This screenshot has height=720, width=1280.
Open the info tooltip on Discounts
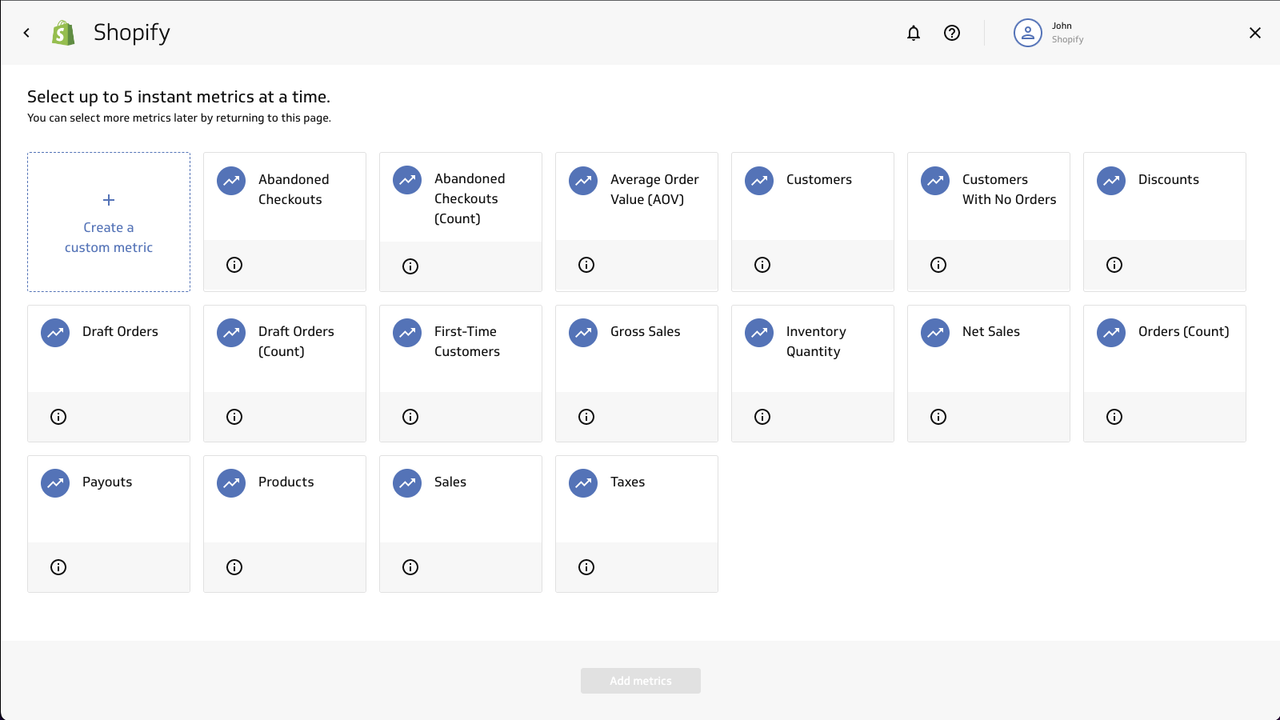[x=1114, y=265]
